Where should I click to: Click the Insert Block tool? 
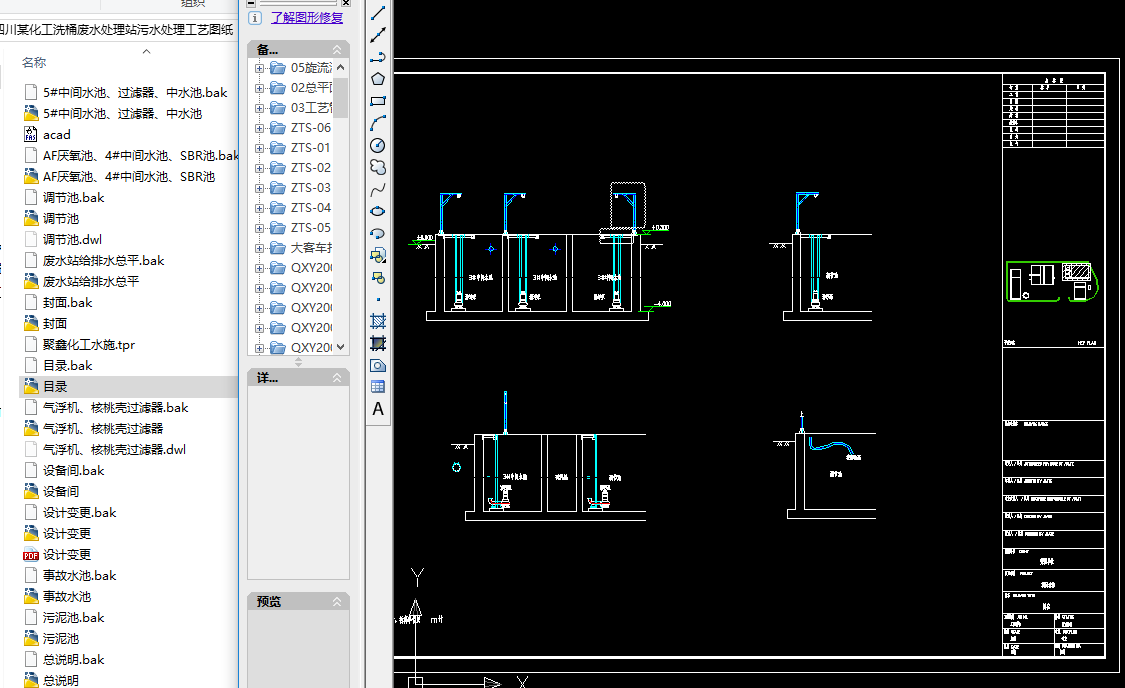pos(377,255)
